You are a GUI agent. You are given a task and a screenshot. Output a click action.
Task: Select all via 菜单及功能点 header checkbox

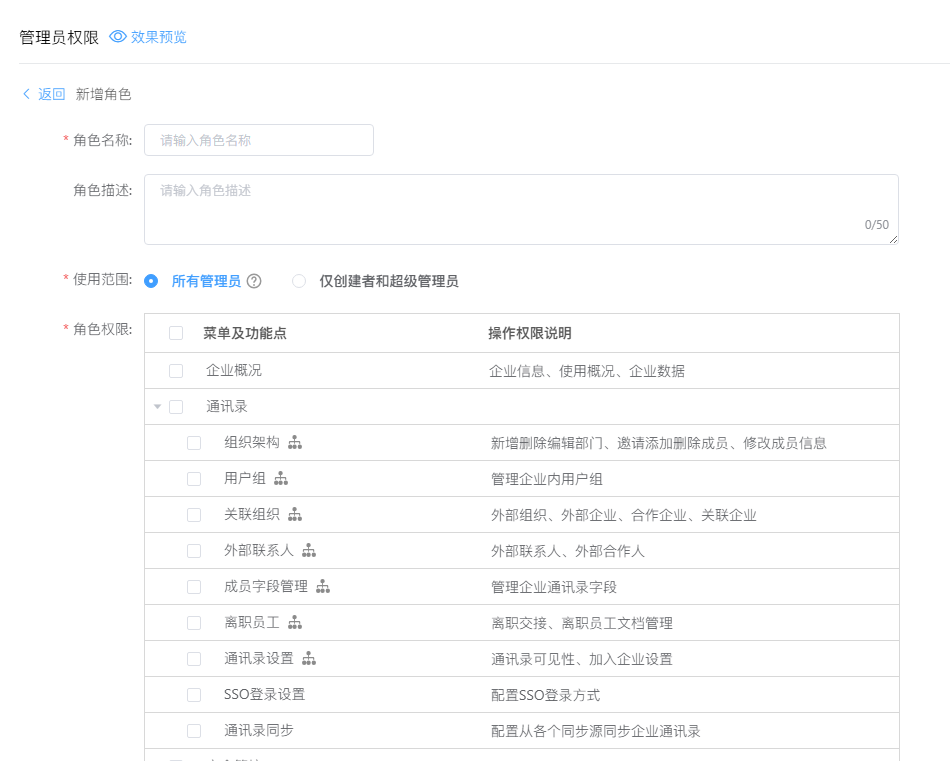pyautogui.click(x=176, y=334)
